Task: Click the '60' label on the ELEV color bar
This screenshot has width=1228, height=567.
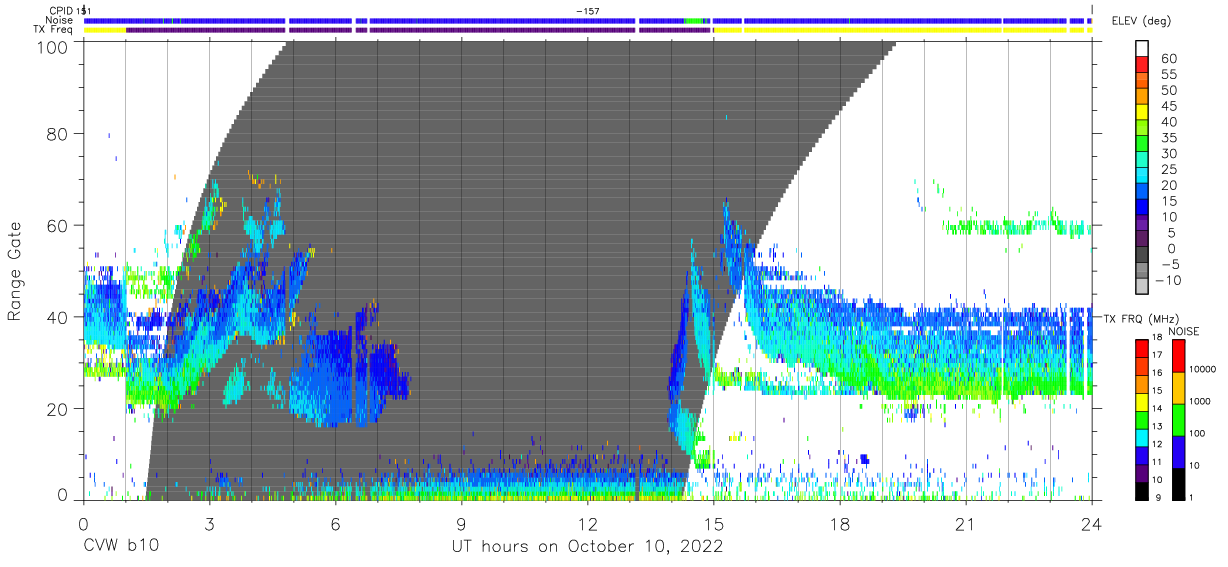Action: [1169, 59]
